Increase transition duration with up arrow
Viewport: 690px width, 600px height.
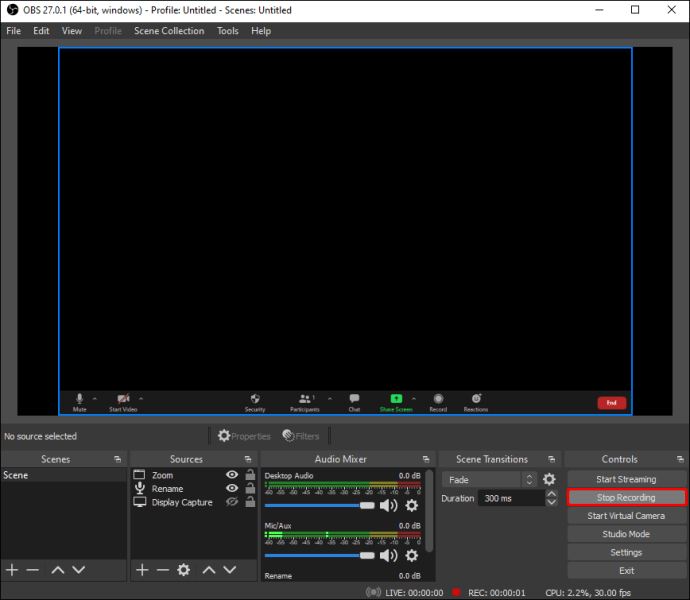click(551, 494)
